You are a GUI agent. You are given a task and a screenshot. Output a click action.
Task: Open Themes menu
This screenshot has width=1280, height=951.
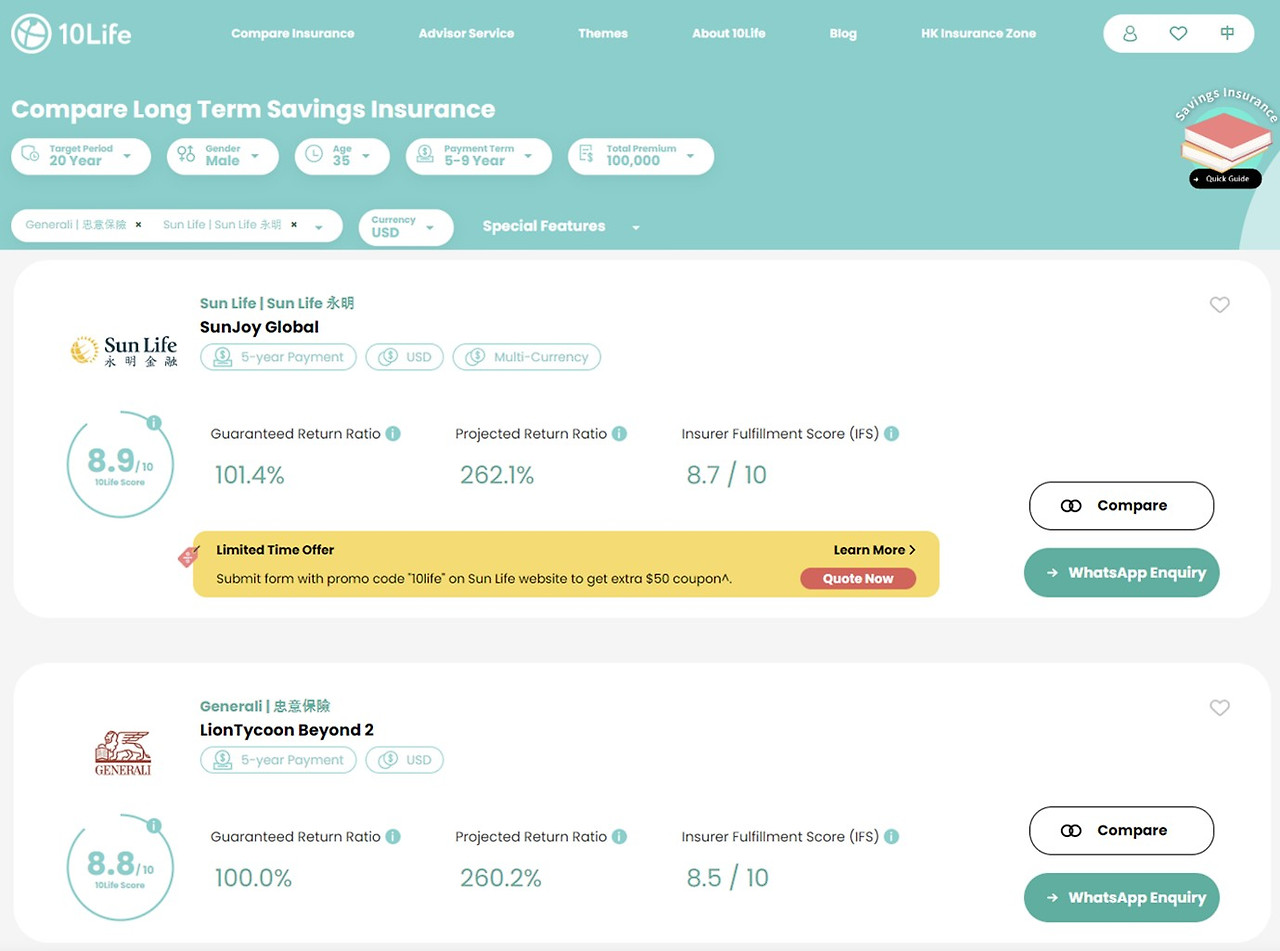pos(603,33)
